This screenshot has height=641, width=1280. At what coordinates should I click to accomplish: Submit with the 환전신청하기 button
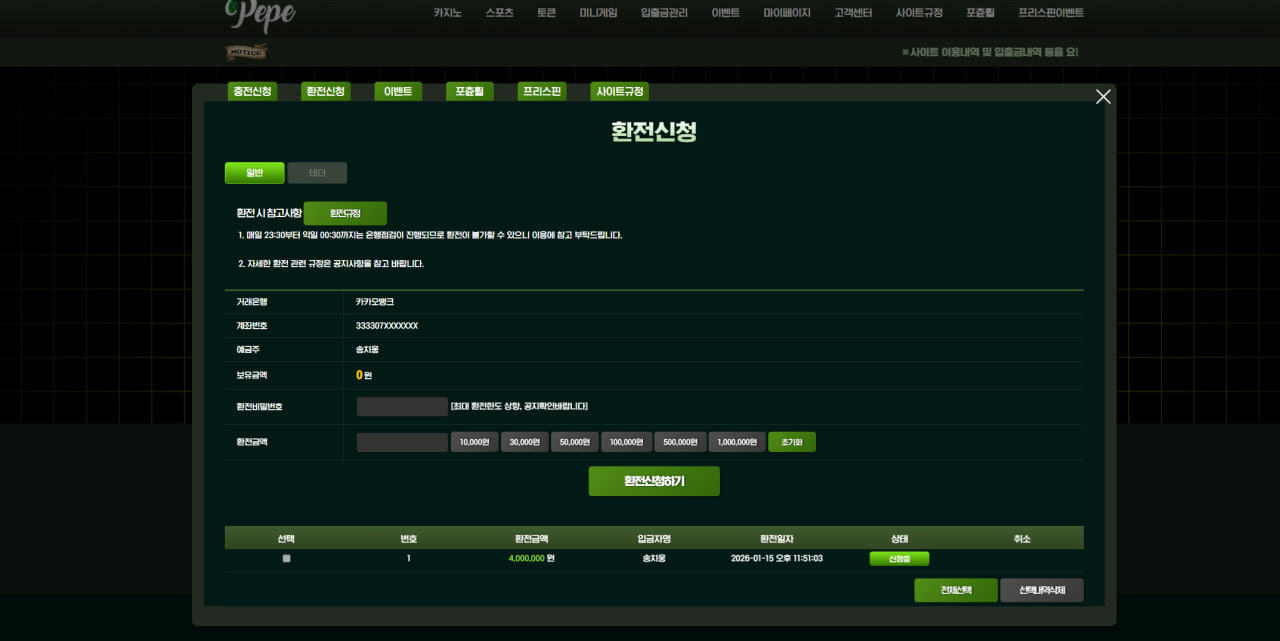tap(654, 481)
